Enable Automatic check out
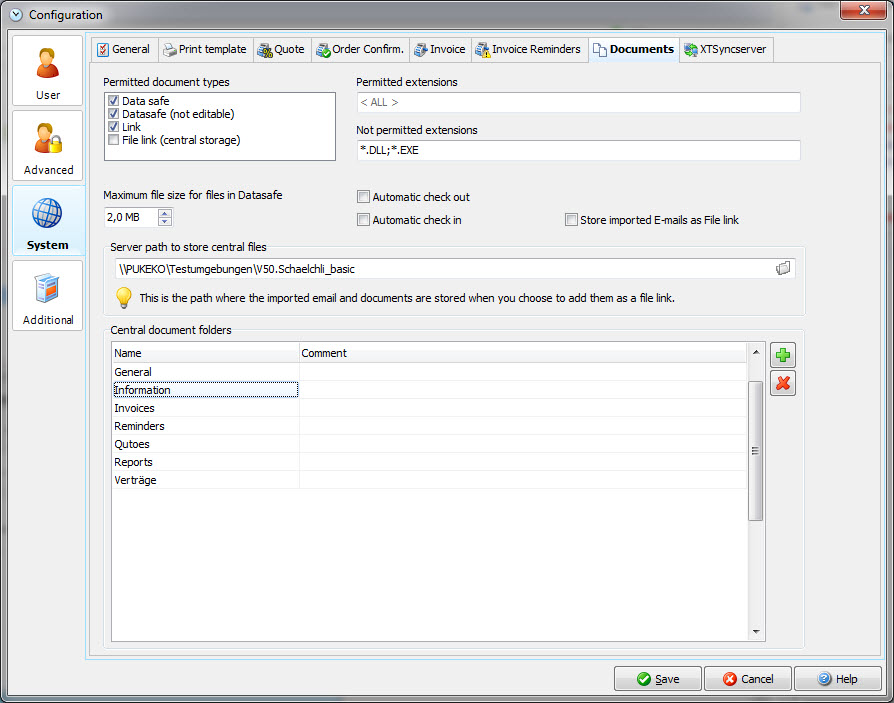Viewport: 894px width, 703px height. [x=364, y=197]
